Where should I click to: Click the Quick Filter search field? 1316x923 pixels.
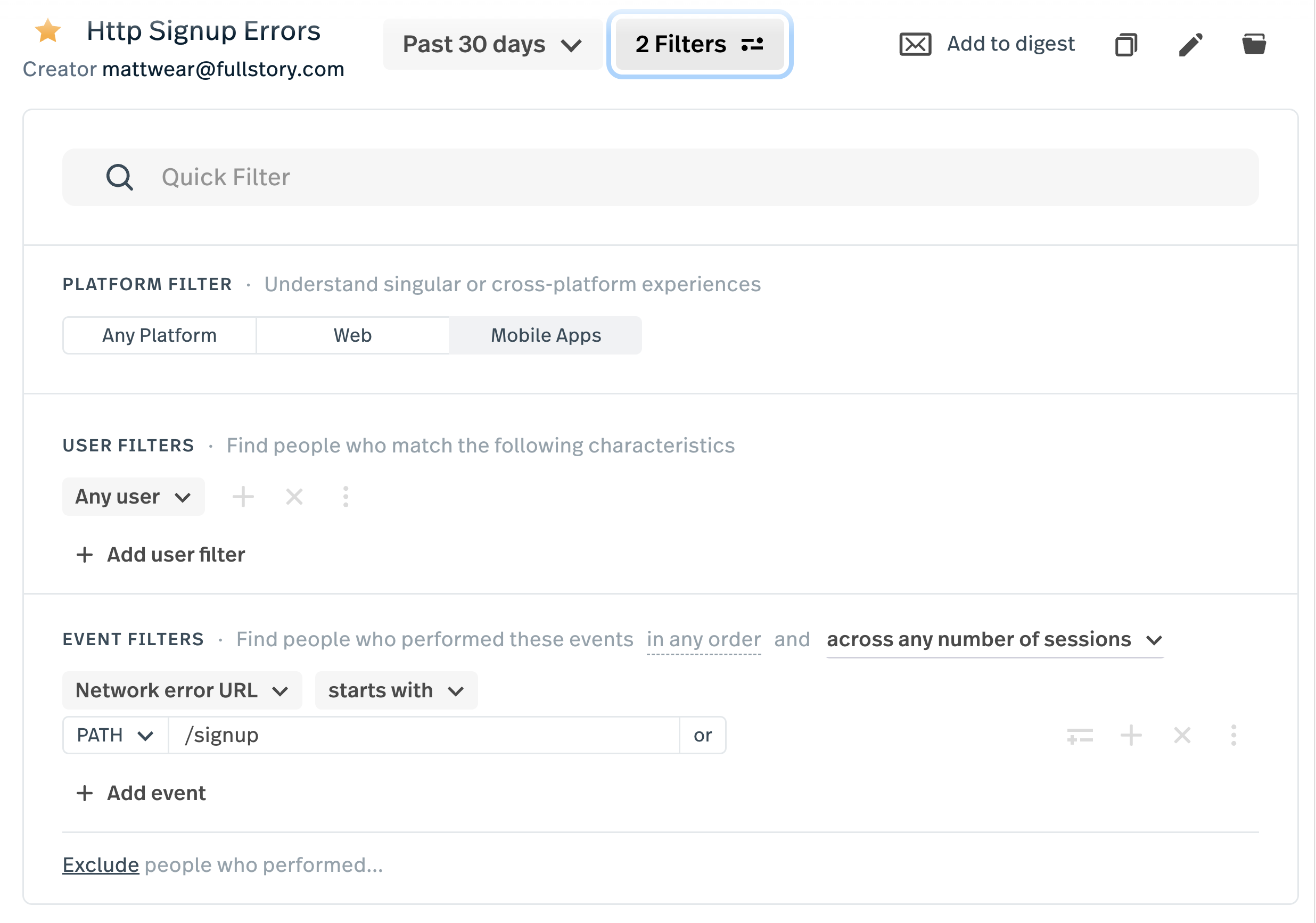[659, 178]
